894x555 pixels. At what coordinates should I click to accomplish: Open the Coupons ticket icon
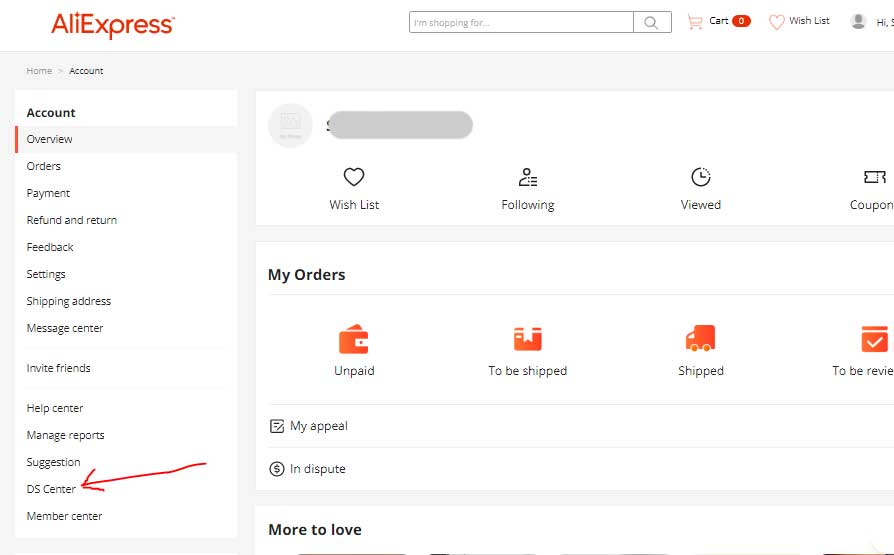point(875,177)
